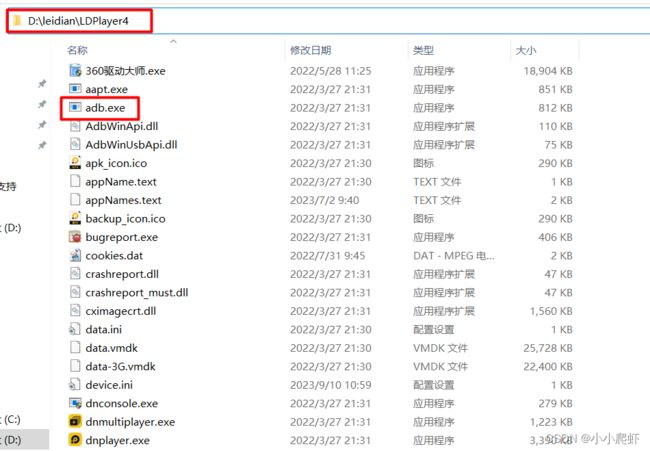This screenshot has width=650, height=451.
Task: Click the 360驱动大师.exe file icon
Action: (75, 70)
